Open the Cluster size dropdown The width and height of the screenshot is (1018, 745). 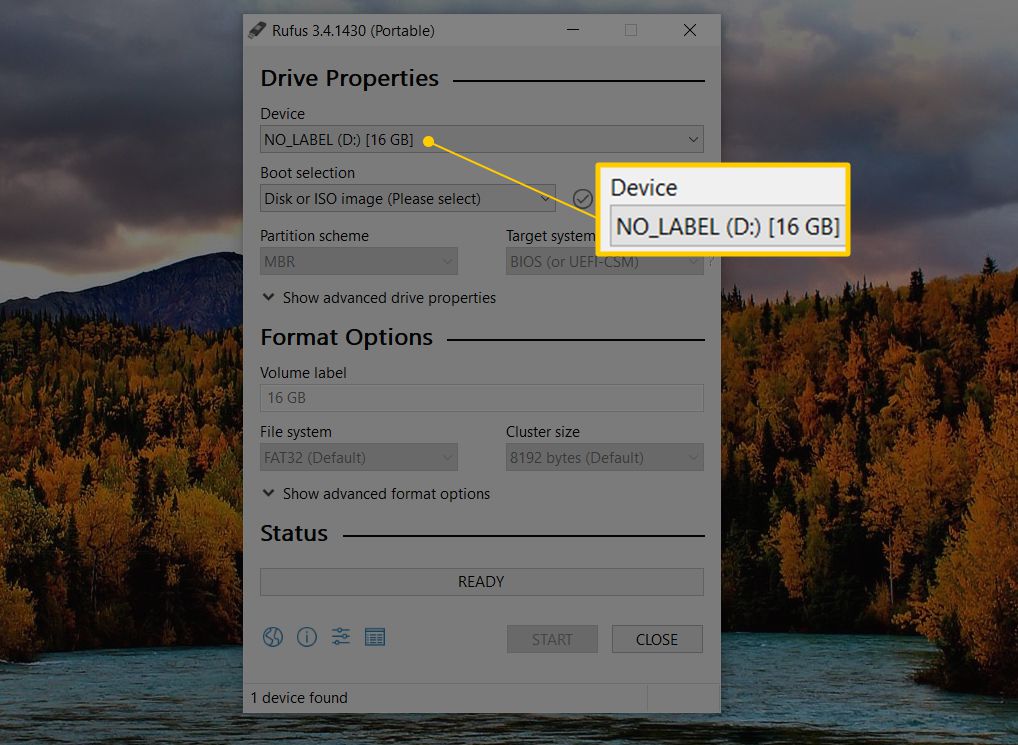point(604,458)
